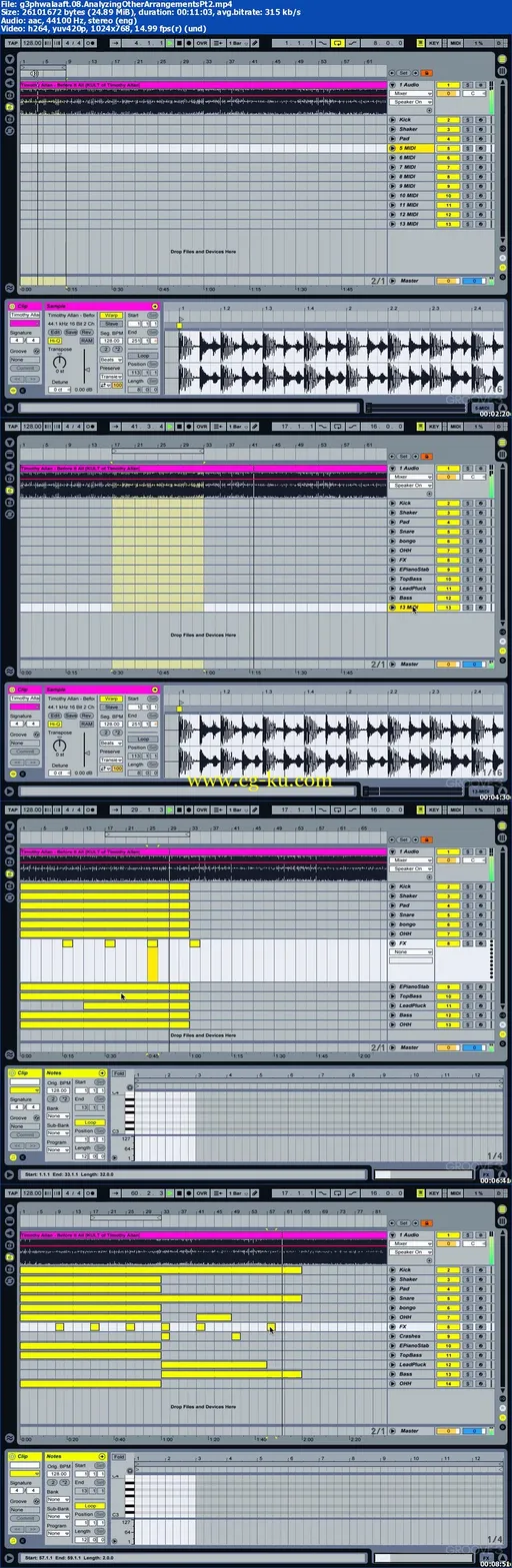Open Mixer dropdown of 1 Audio, top frame

[x=411, y=94]
